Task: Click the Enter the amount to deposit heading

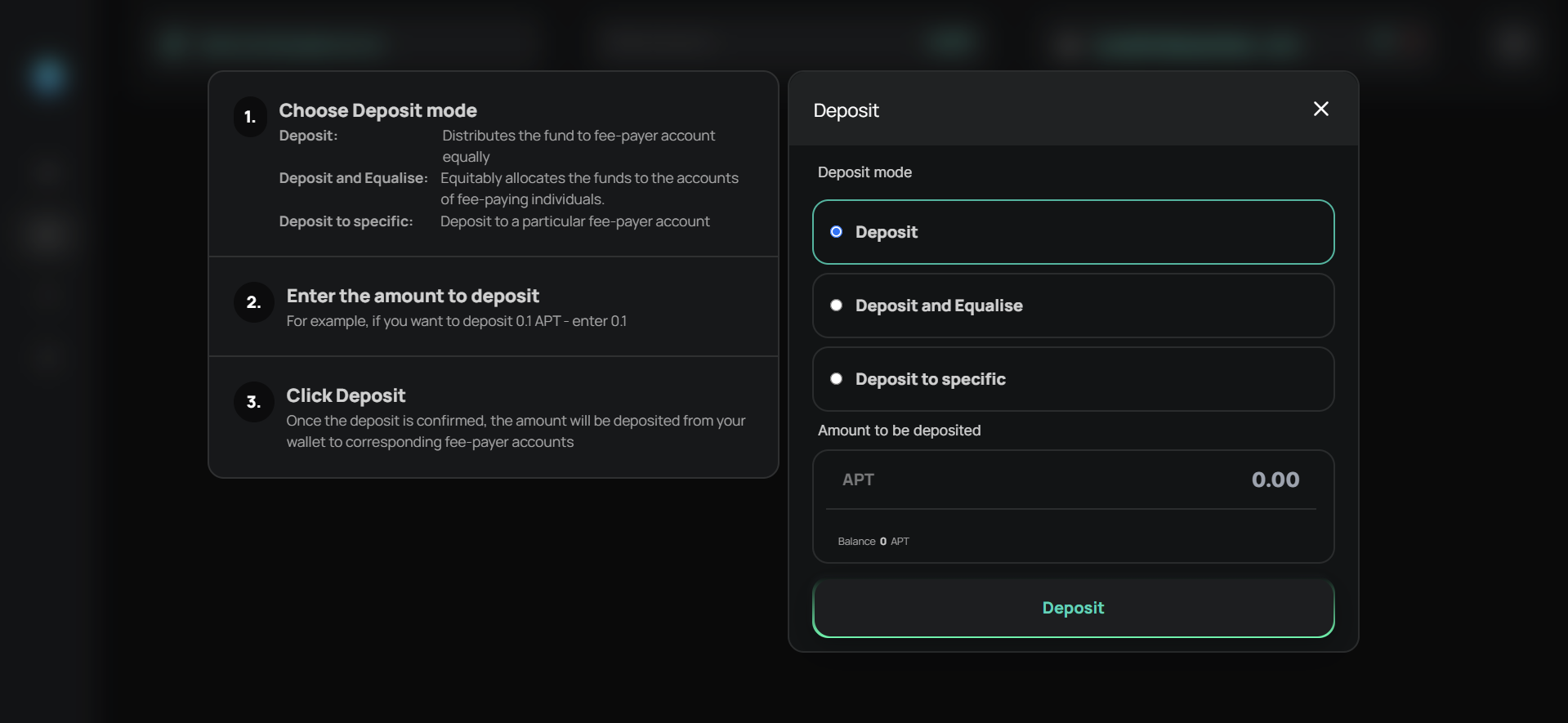Action: click(413, 296)
